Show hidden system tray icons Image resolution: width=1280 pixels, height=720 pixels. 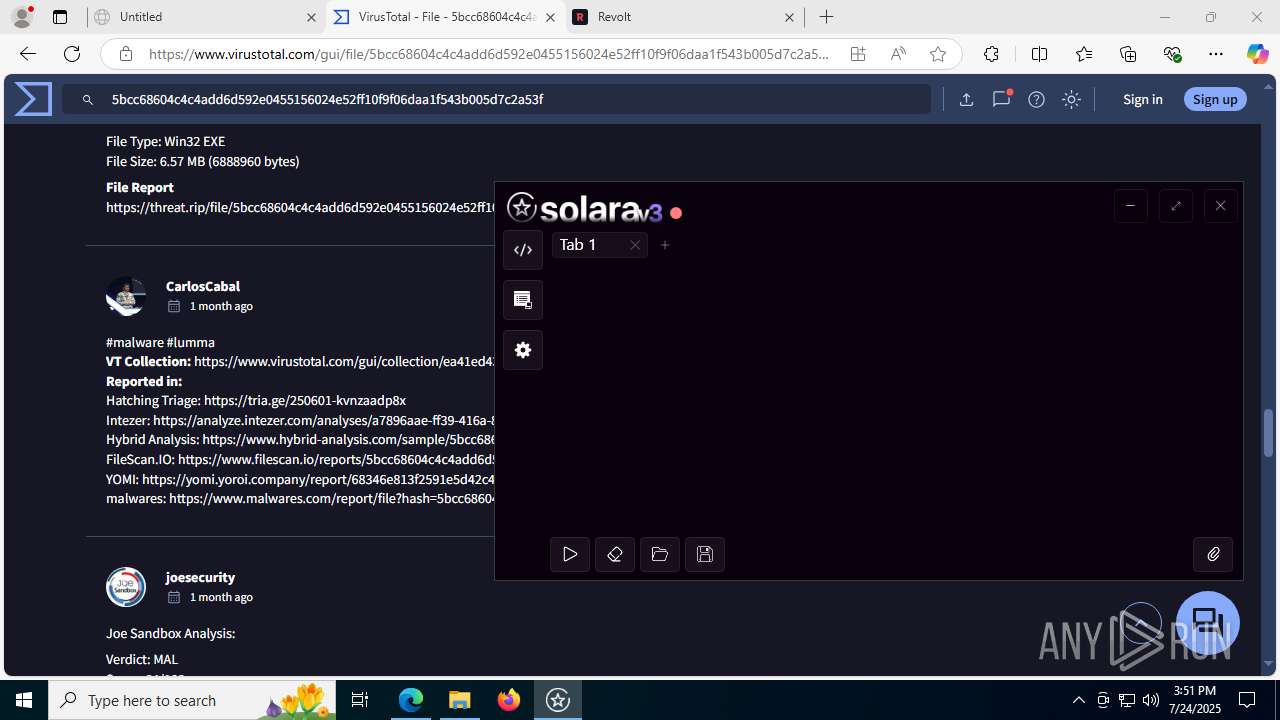pos(1078,700)
